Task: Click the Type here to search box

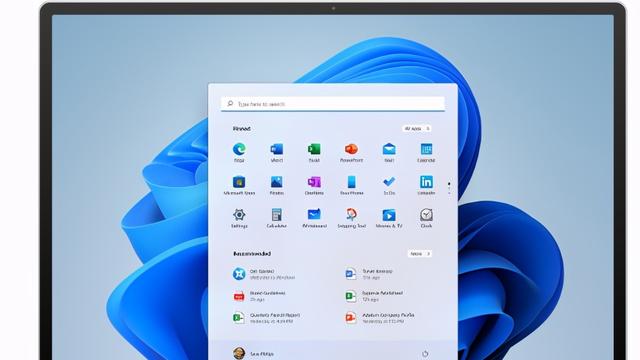Action: pos(333,104)
